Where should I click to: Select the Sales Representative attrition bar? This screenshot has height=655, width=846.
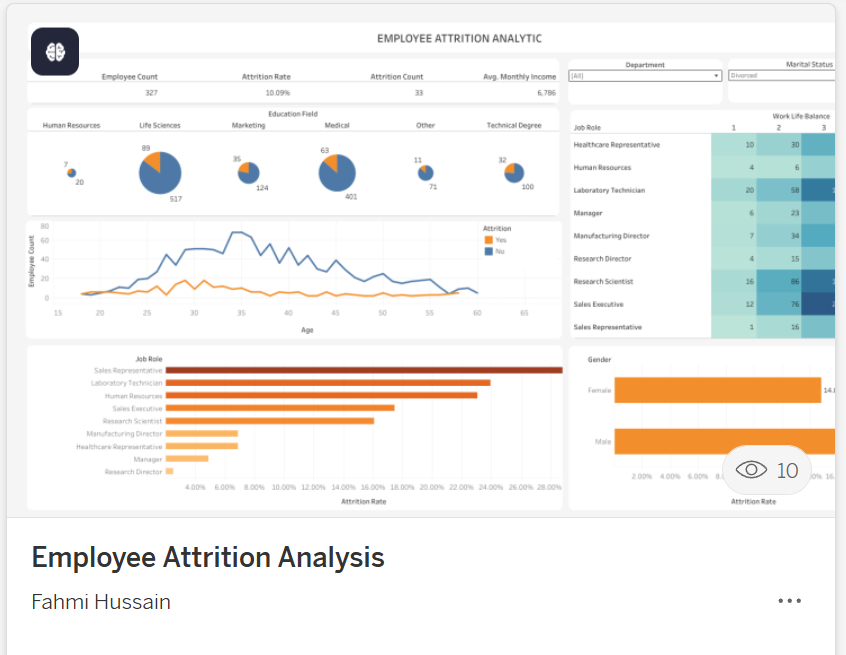[x=363, y=370]
